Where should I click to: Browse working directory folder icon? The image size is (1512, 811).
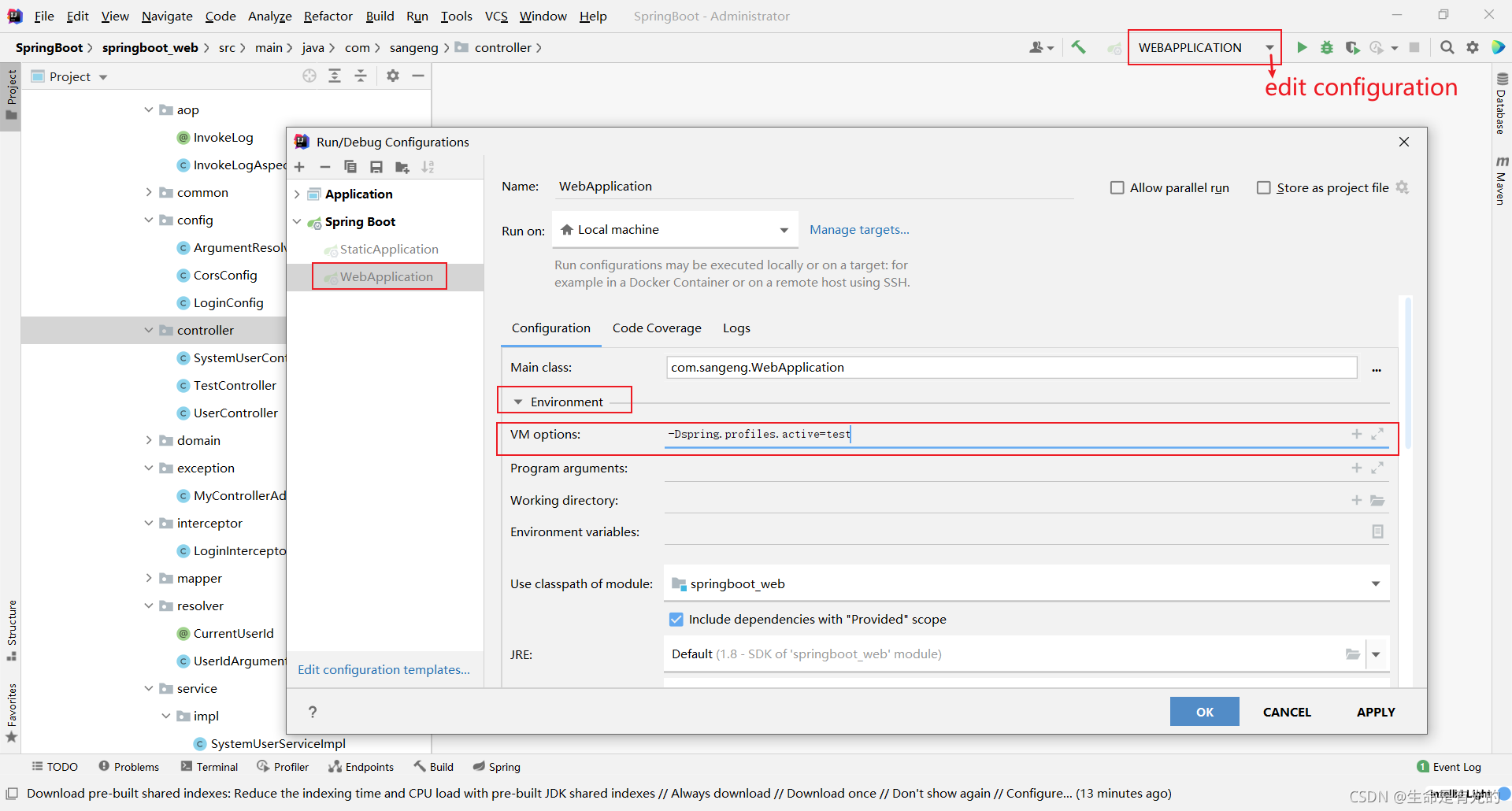click(1377, 500)
